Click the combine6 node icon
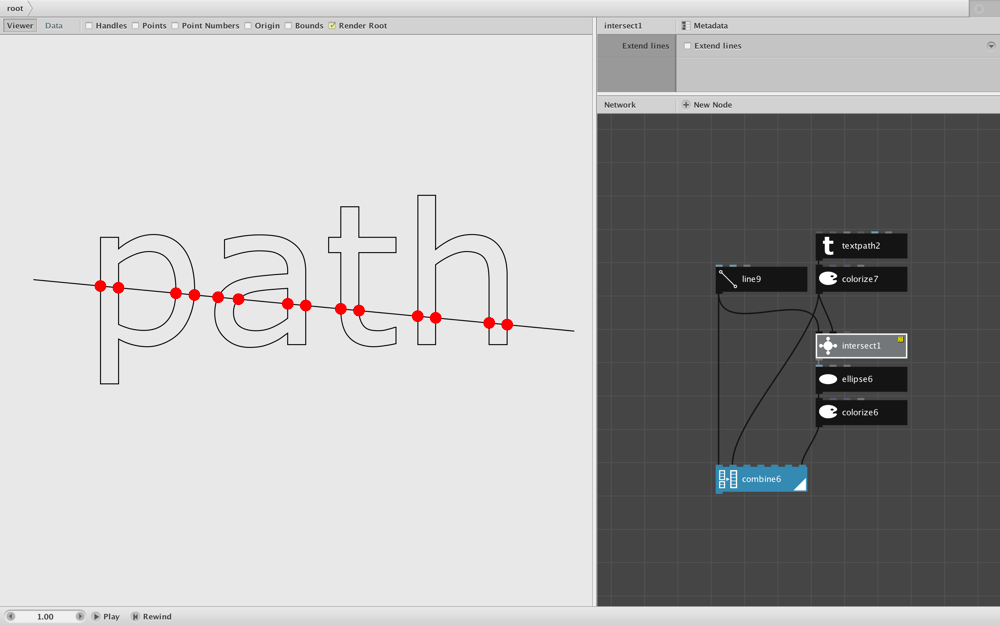The width and height of the screenshot is (1000, 625). click(x=728, y=479)
